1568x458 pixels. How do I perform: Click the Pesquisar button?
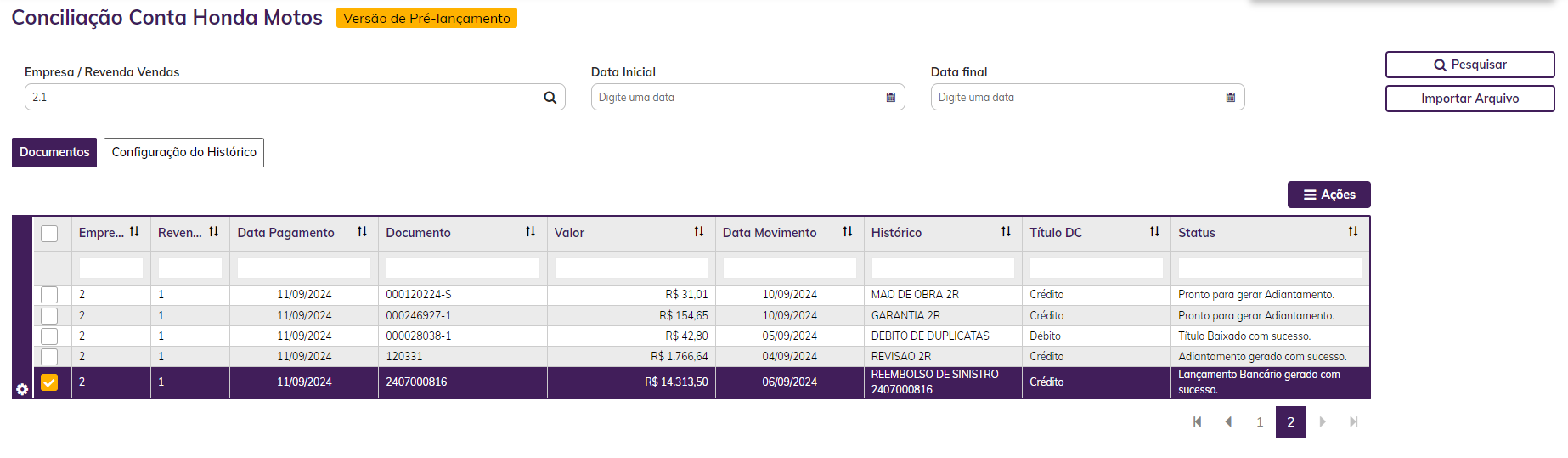1469,65
